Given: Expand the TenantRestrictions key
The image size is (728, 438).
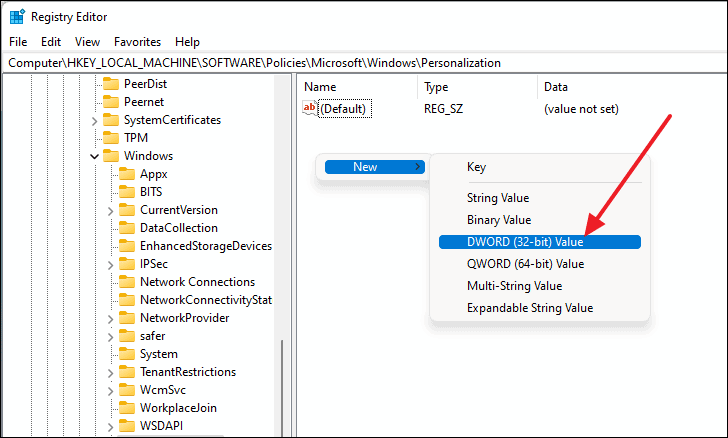Looking at the screenshot, I should pos(110,373).
